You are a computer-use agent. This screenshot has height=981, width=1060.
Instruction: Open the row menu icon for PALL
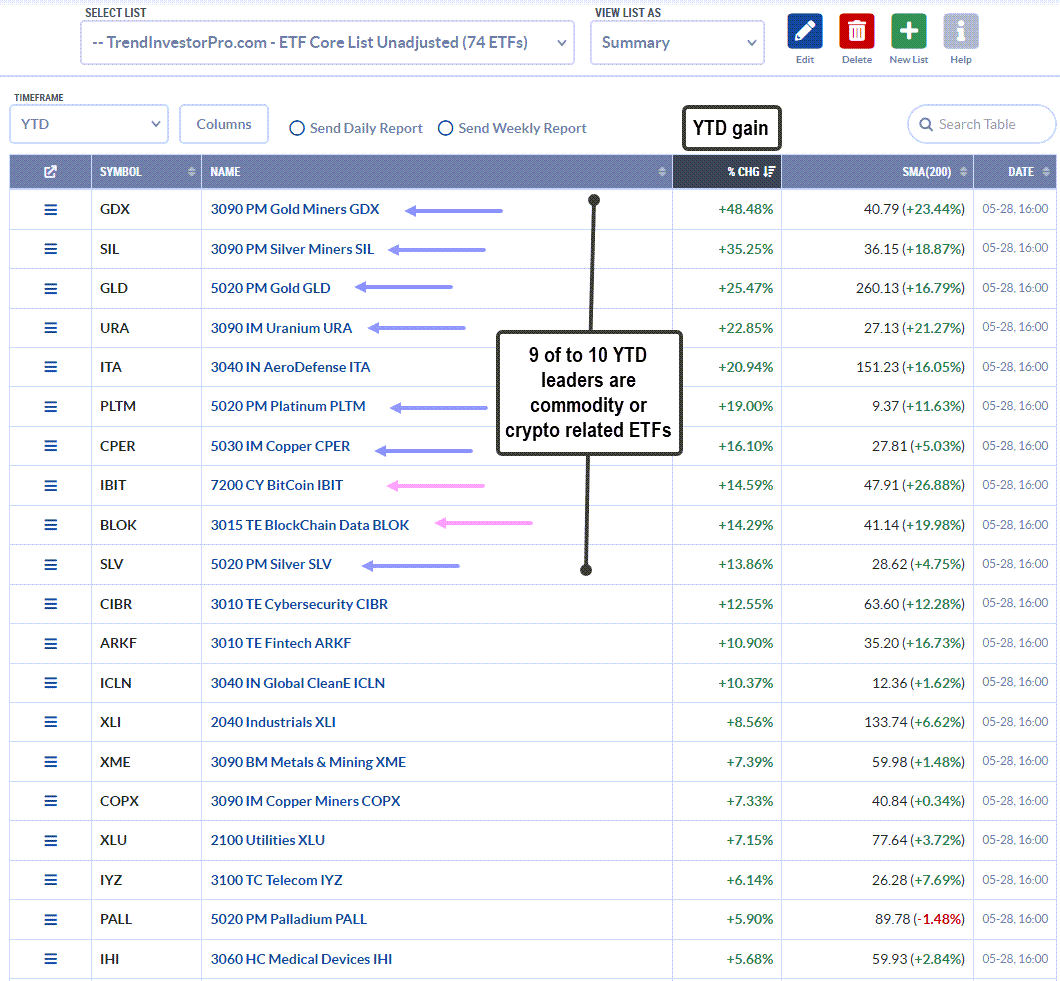coord(51,919)
